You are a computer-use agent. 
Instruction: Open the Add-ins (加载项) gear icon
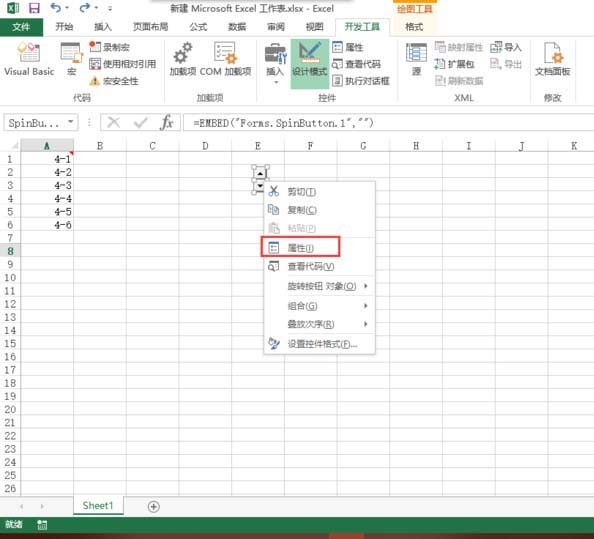(183, 58)
